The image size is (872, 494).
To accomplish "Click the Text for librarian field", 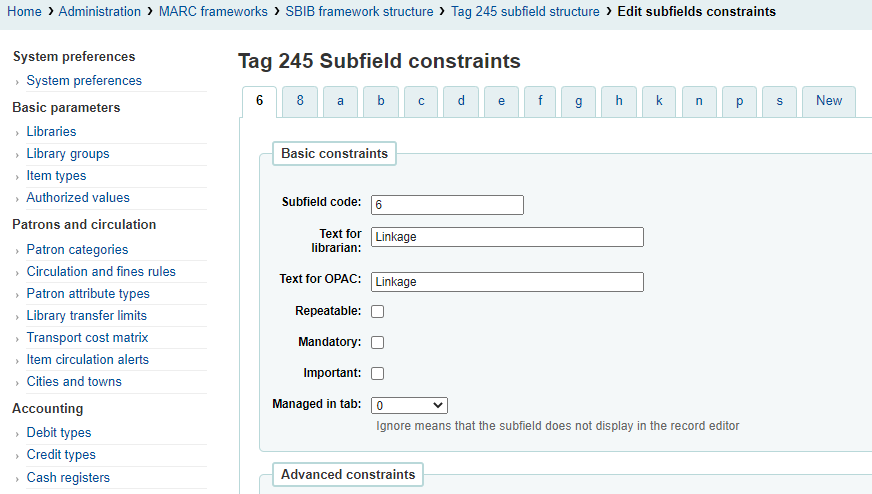I will click(507, 237).
